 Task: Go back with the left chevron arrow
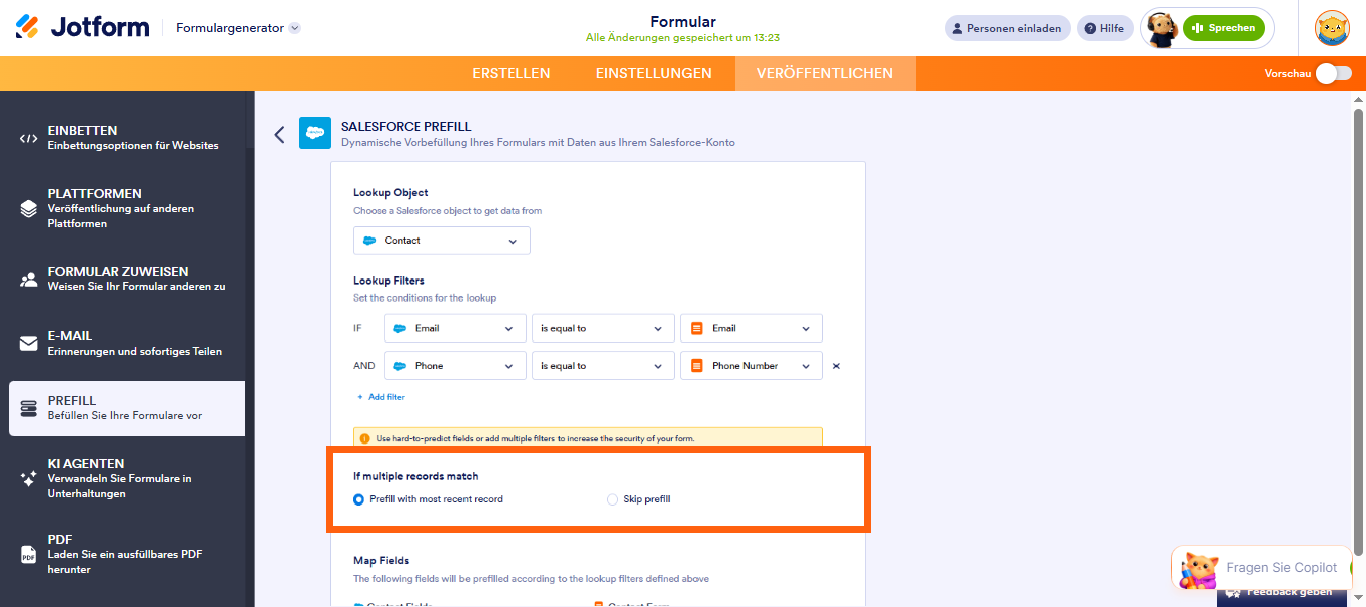(x=279, y=134)
